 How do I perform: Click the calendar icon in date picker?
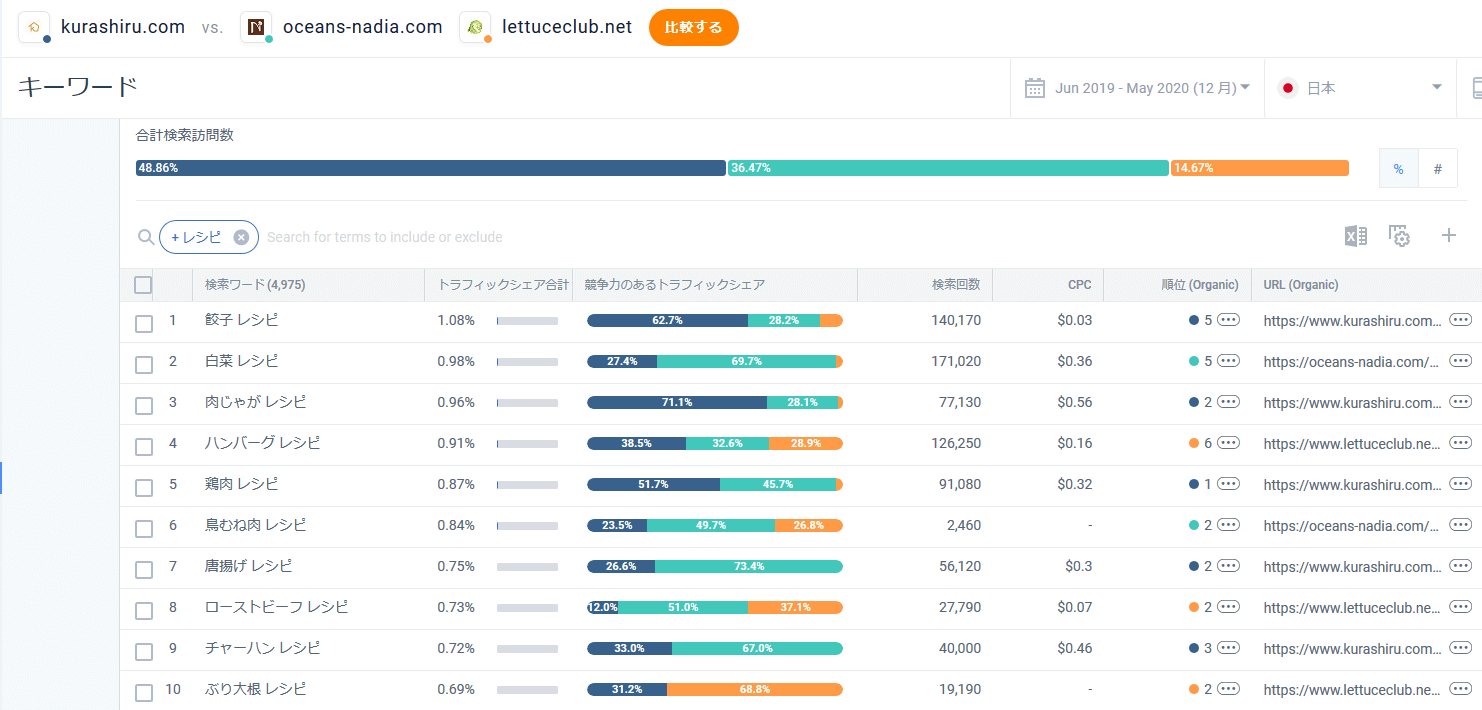(1035, 88)
